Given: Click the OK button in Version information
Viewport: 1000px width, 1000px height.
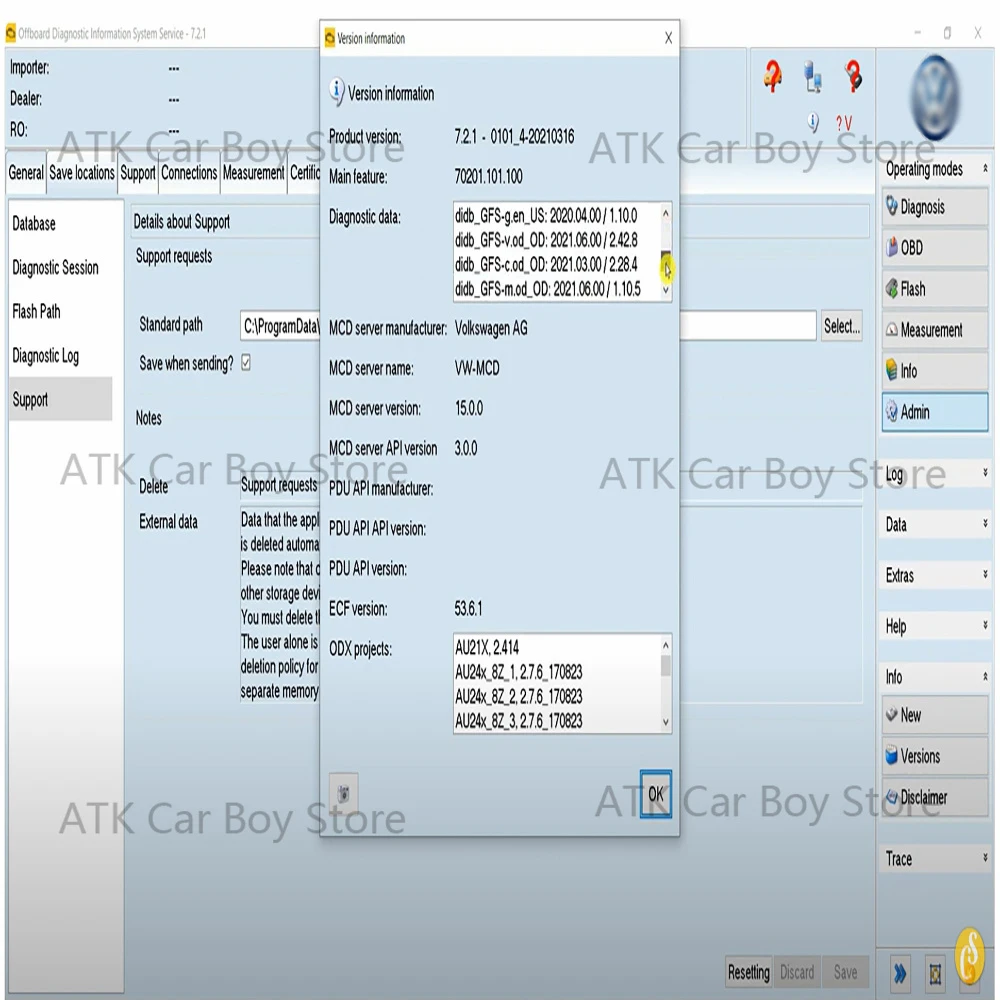Looking at the screenshot, I should [x=655, y=794].
